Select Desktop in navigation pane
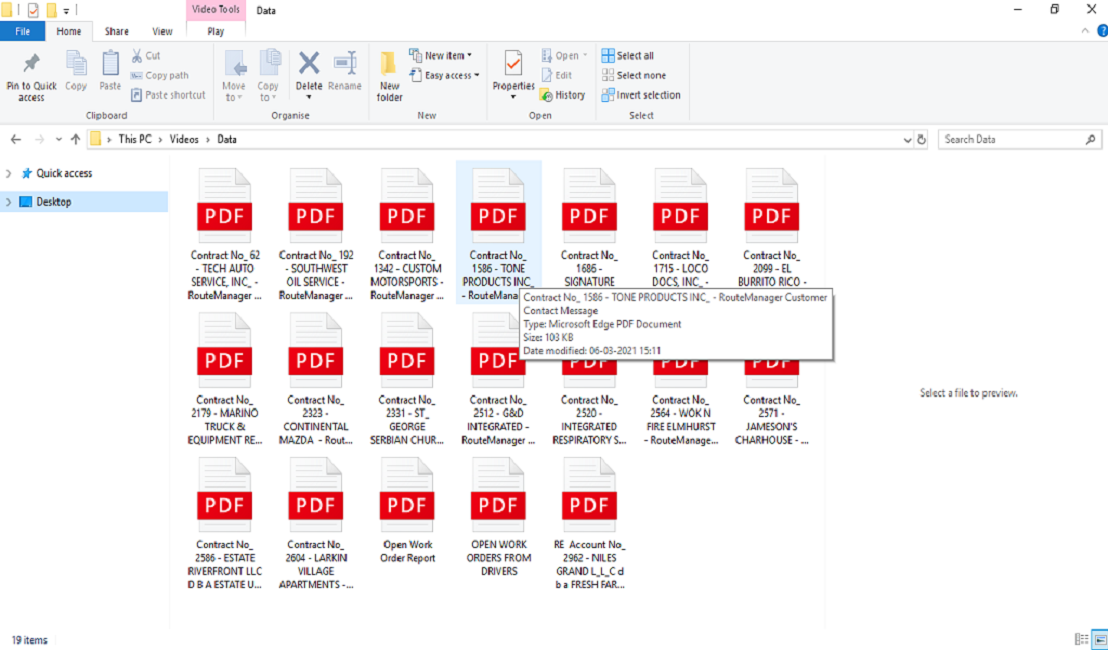The width and height of the screenshot is (1108, 650). click(x=54, y=201)
